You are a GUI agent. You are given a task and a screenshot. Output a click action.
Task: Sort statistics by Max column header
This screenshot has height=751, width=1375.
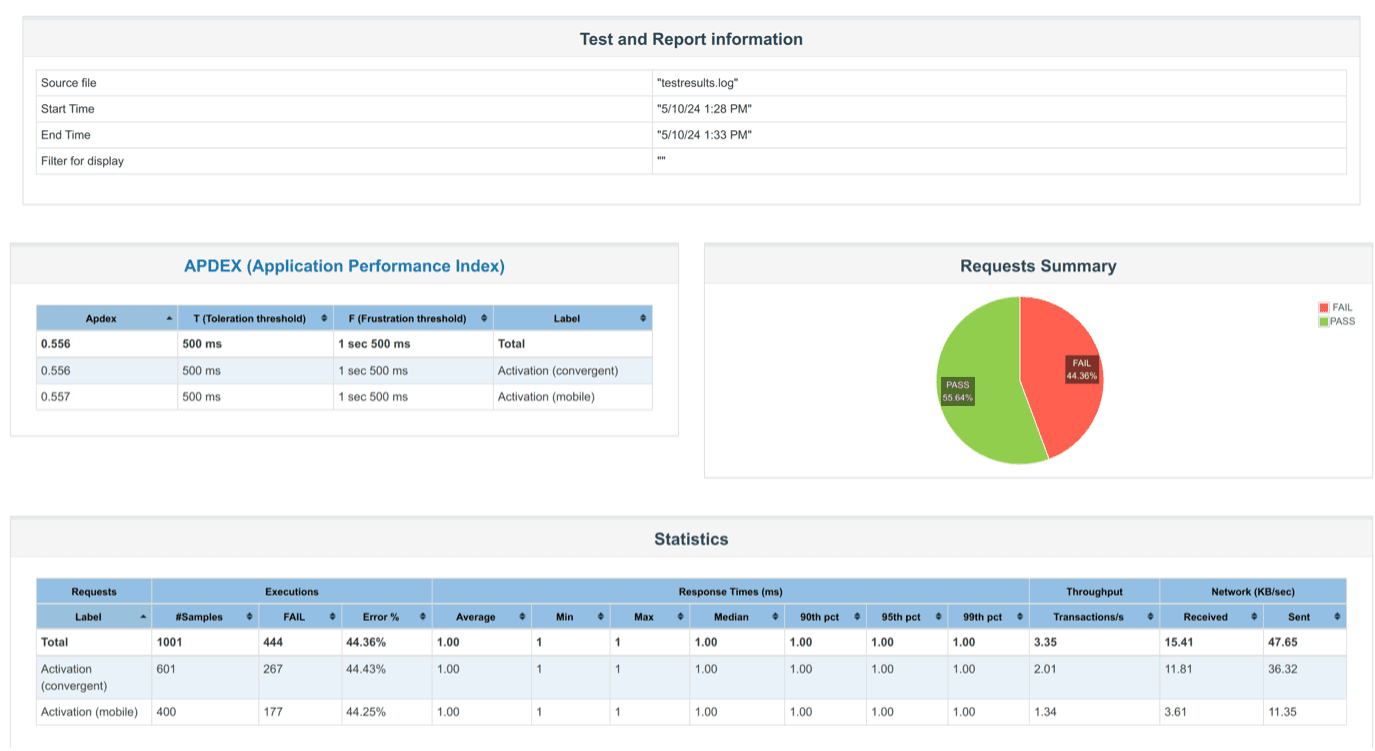click(x=644, y=617)
